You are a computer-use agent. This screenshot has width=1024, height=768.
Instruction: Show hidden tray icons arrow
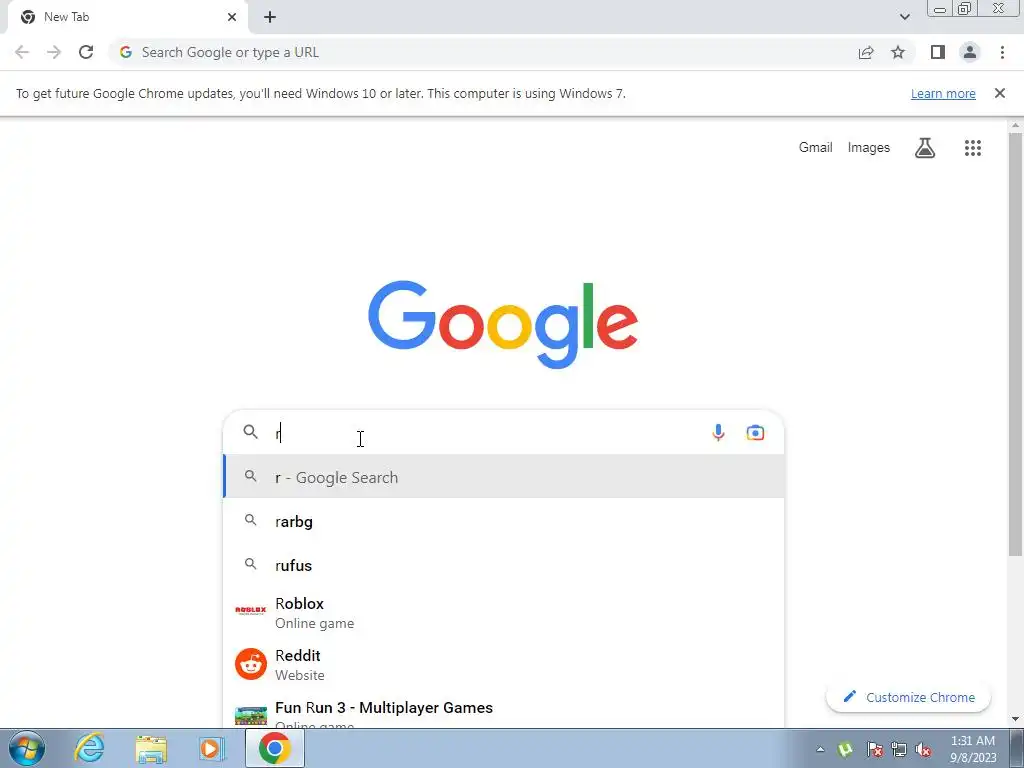tap(820, 749)
